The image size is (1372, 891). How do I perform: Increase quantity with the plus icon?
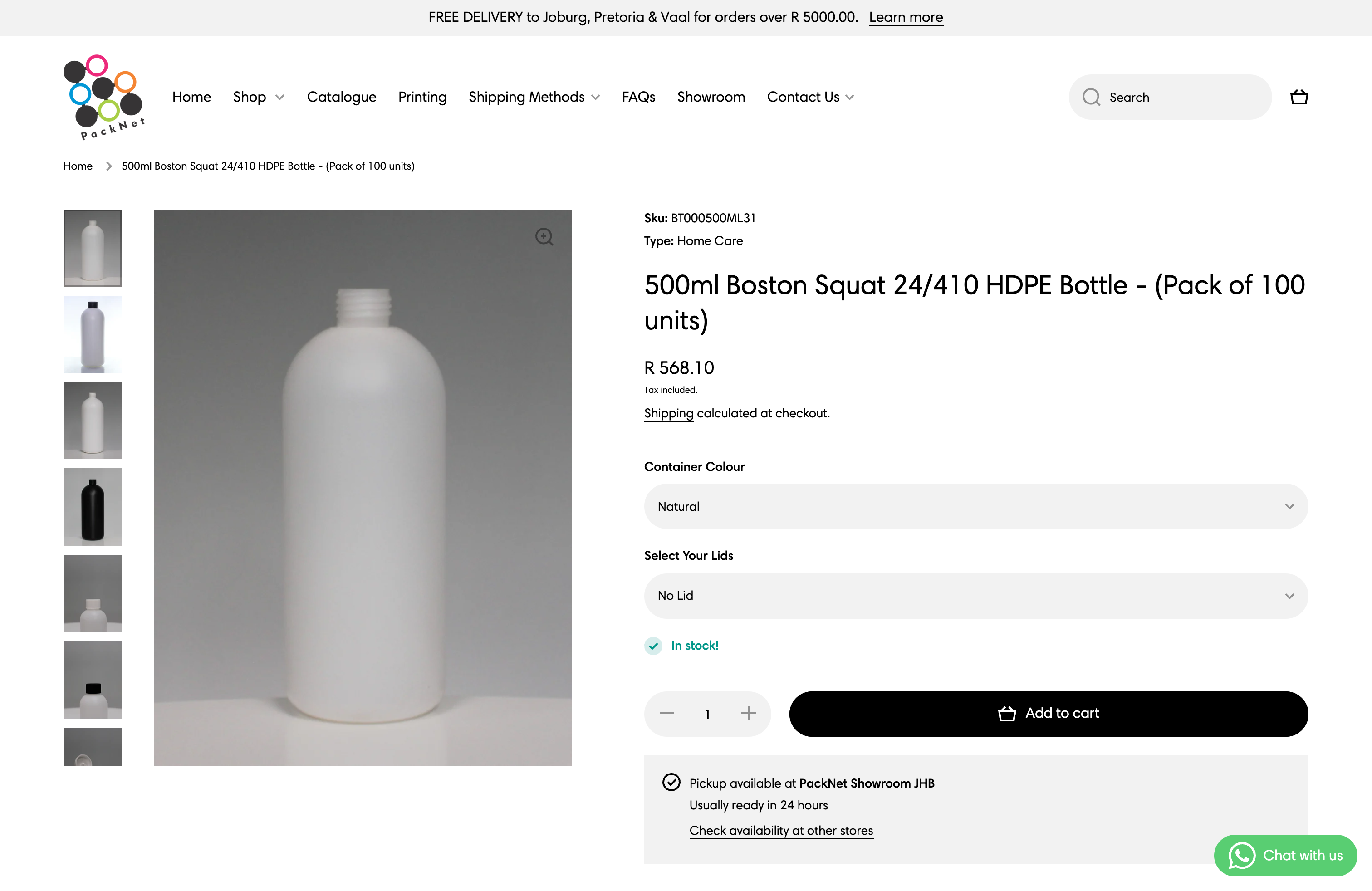[748, 714]
